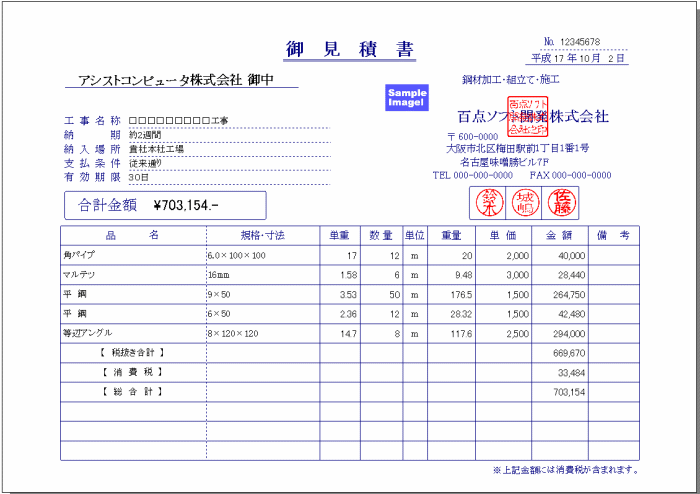This screenshot has height=494, width=700.
Task: Click the round 鈴木 approval stamp
Action: tap(489, 203)
